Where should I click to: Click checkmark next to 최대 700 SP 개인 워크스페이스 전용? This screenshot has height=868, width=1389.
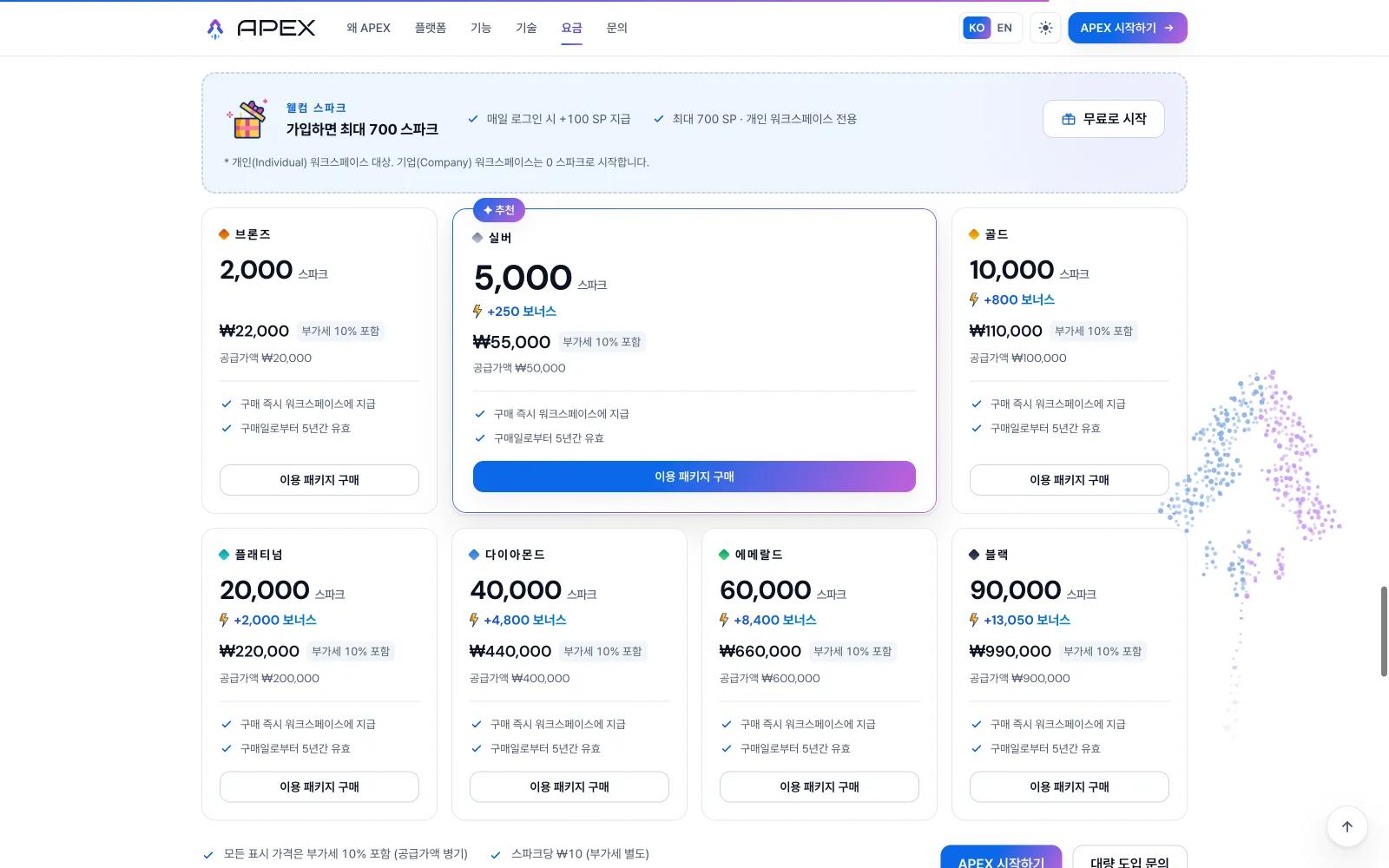coord(659,119)
